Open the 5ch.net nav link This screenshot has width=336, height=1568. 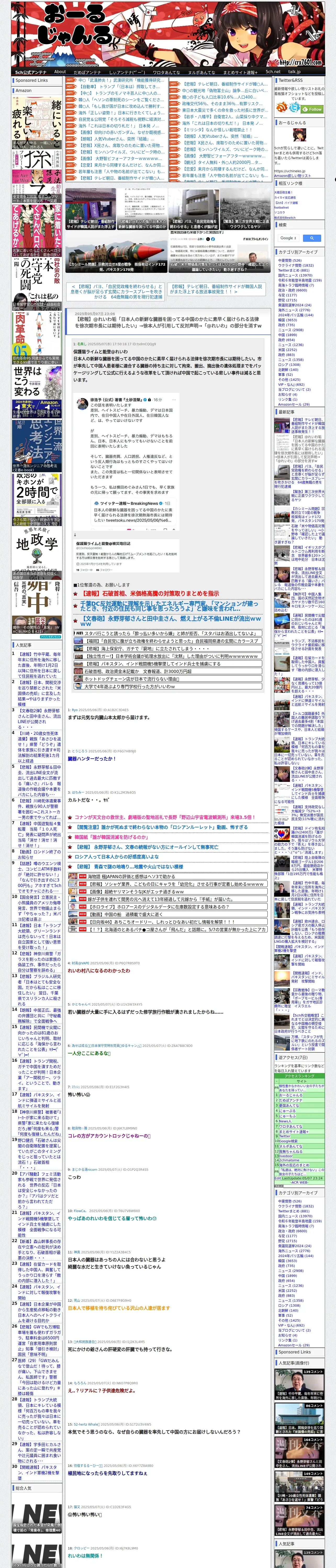tap(273, 72)
